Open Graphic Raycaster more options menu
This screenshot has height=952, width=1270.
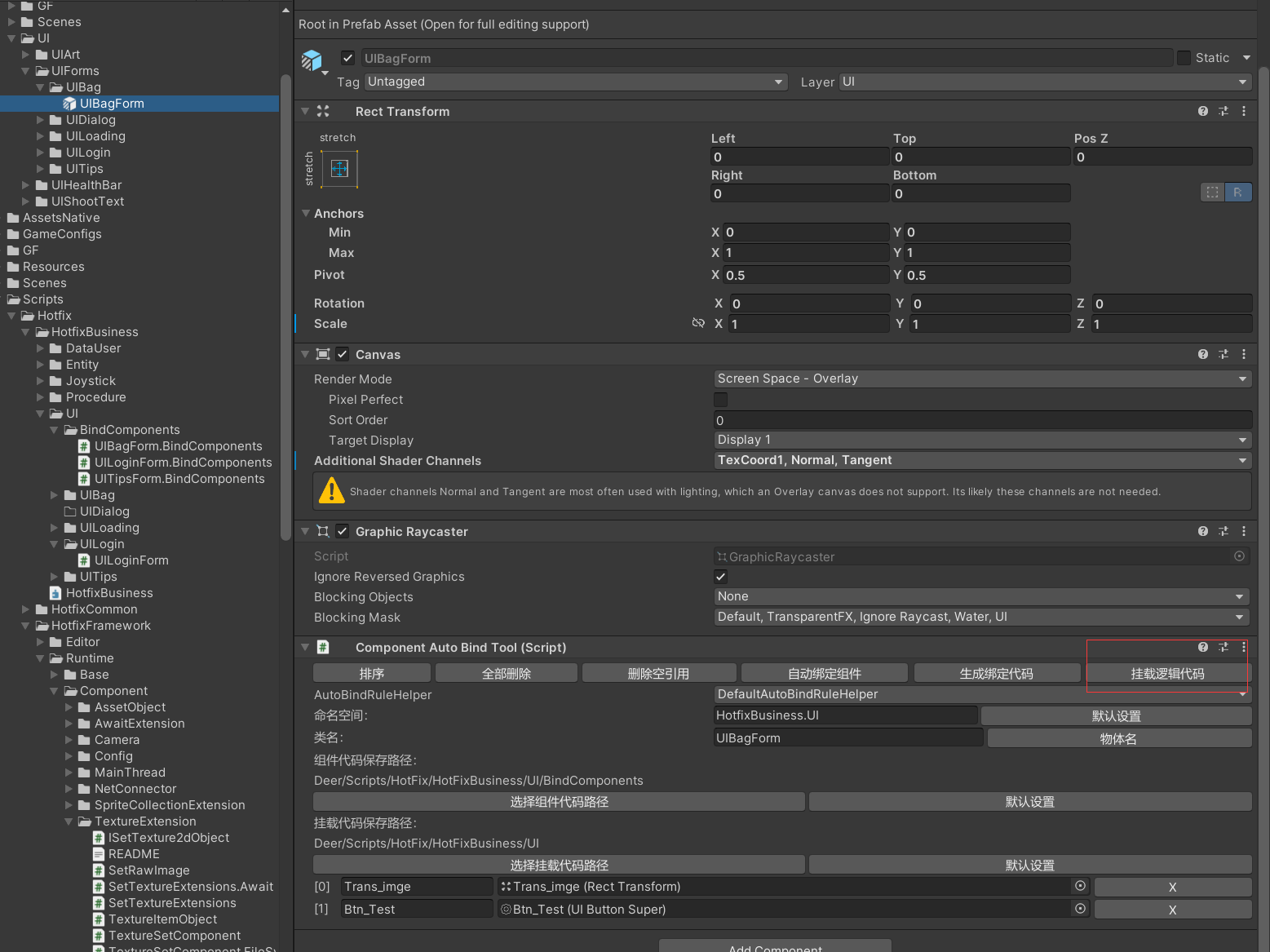(x=1244, y=531)
